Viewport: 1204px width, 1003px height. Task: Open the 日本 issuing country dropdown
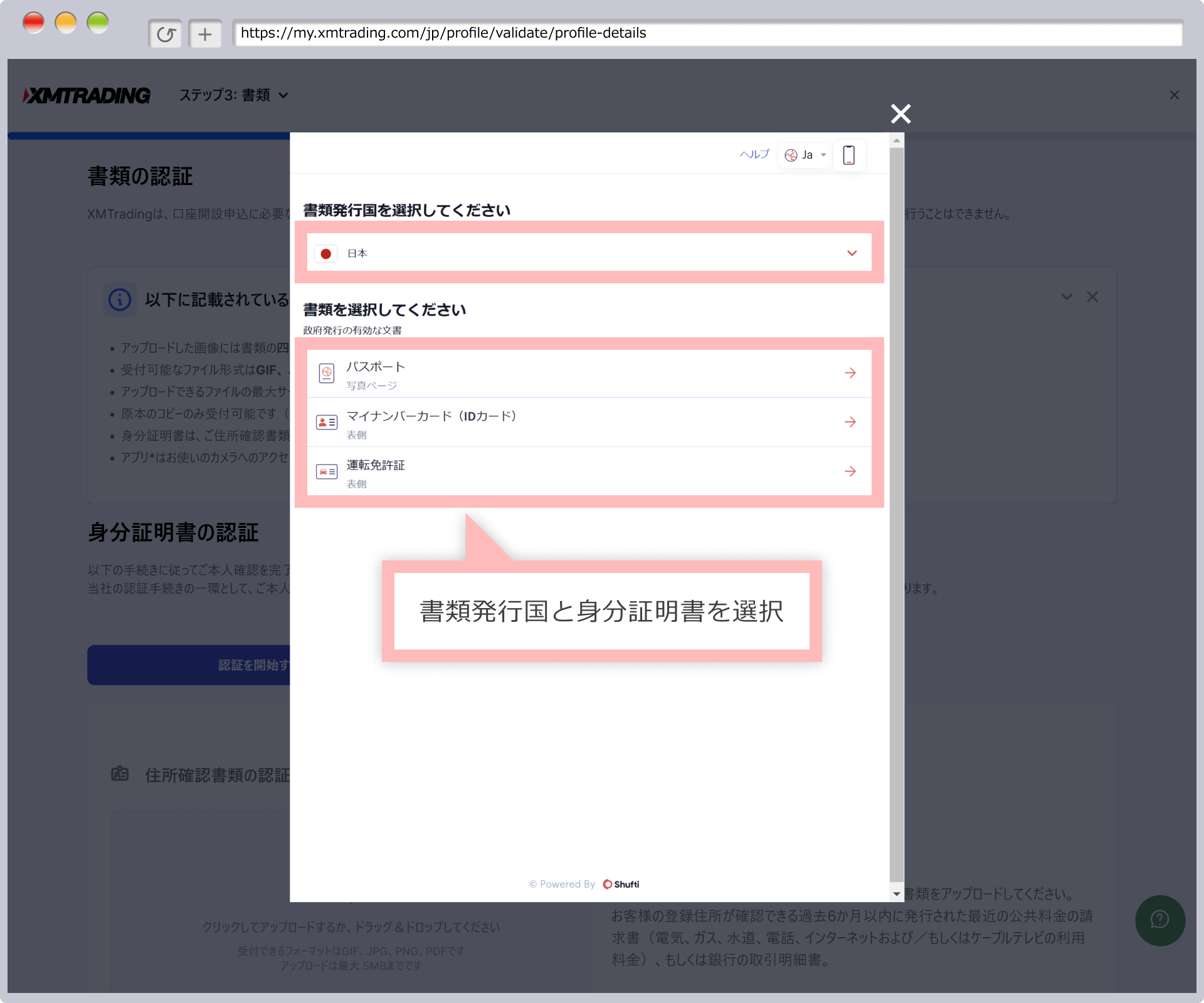[x=589, y=253]
